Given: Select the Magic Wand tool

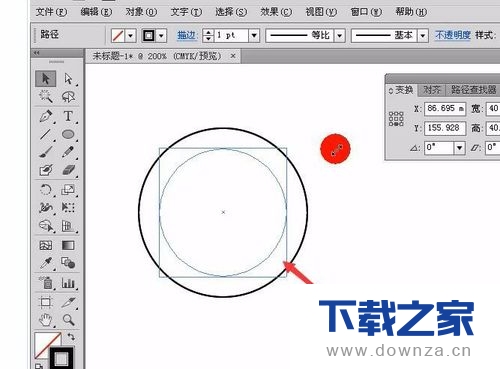Looking at the screenshot, I should 46,97.
